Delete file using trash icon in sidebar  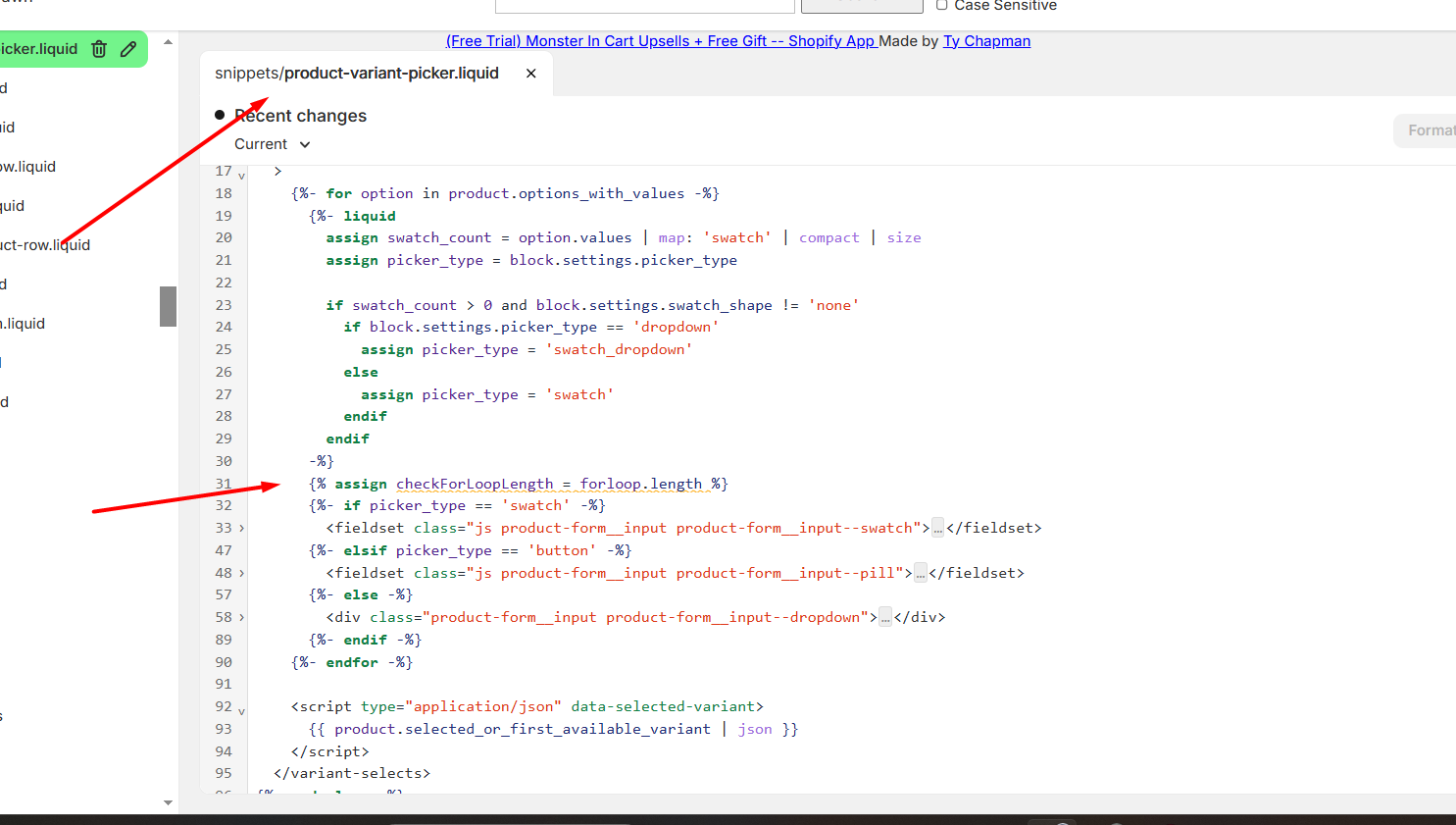[x=99, y=49]
